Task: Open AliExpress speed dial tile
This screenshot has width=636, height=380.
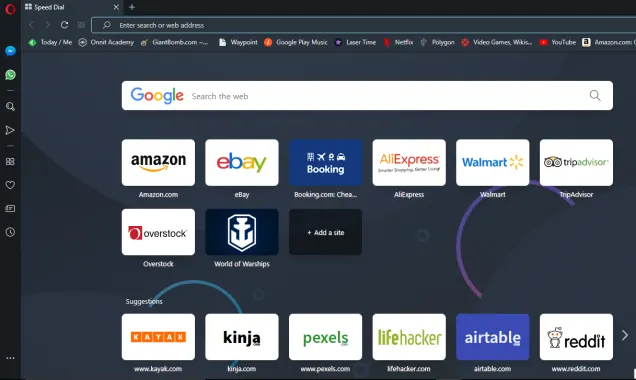Action: click(x=409, y=163)
